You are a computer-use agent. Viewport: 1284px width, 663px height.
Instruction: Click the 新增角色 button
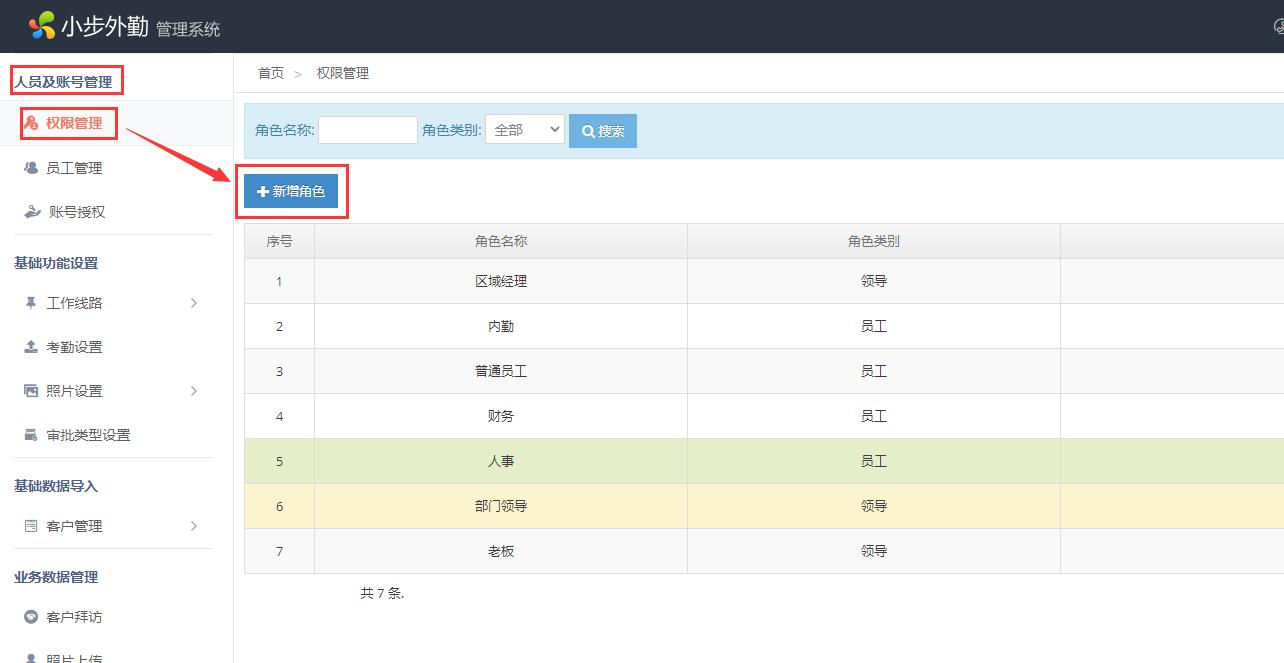[291, 191]
